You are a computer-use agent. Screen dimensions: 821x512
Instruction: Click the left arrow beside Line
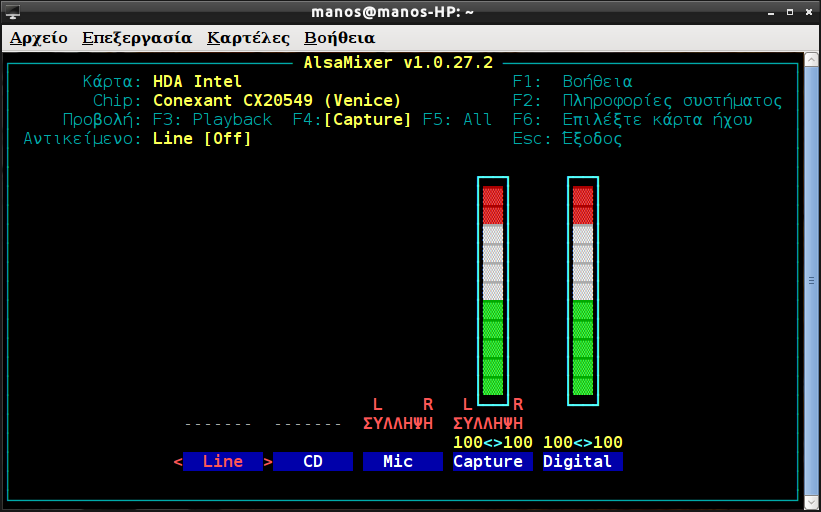[178, 462]
